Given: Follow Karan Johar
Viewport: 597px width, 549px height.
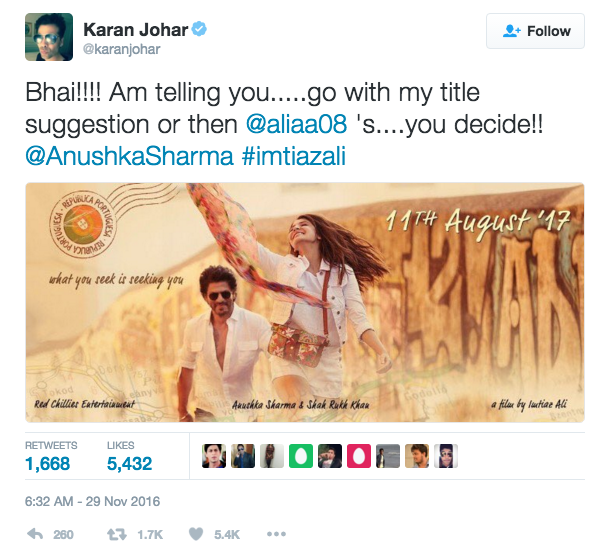Looking at the screenshot, I should tap(535, 31).
